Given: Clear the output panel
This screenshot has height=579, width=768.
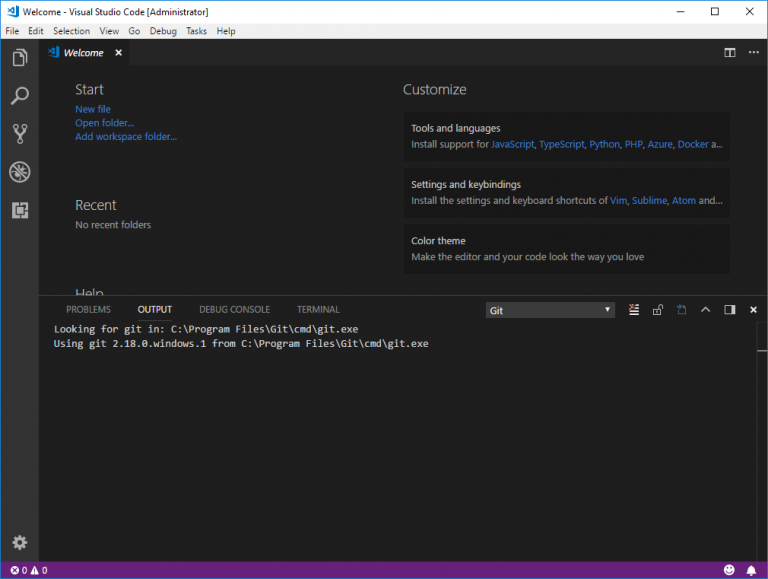Looking at the screenshot, I should 633,310.
